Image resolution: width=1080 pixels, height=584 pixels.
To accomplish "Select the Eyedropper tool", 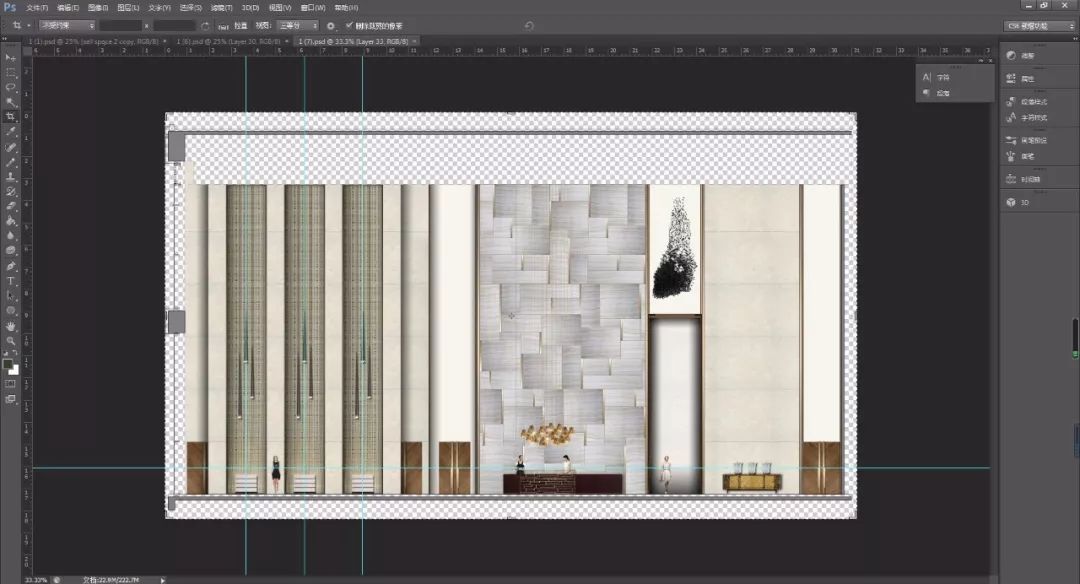I will click(11, 131).
